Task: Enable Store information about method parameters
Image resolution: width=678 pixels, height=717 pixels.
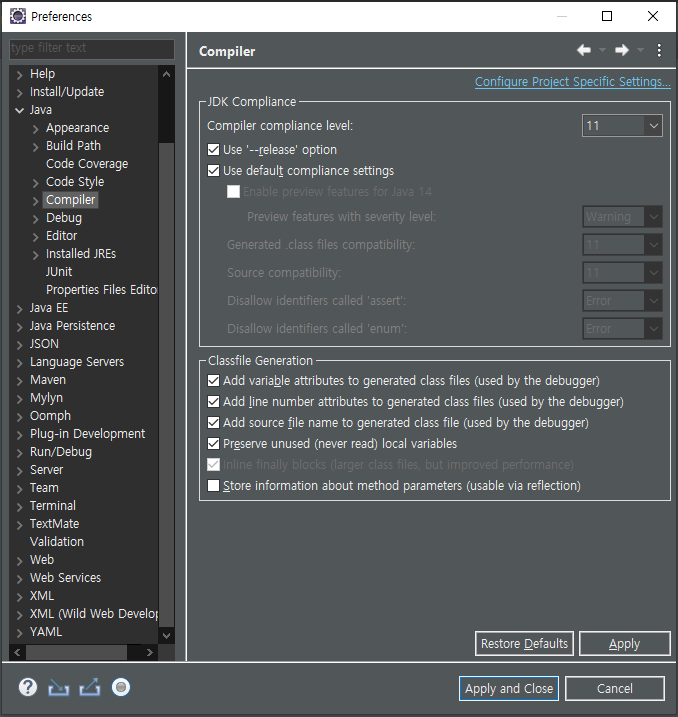Action: [214, 486]
